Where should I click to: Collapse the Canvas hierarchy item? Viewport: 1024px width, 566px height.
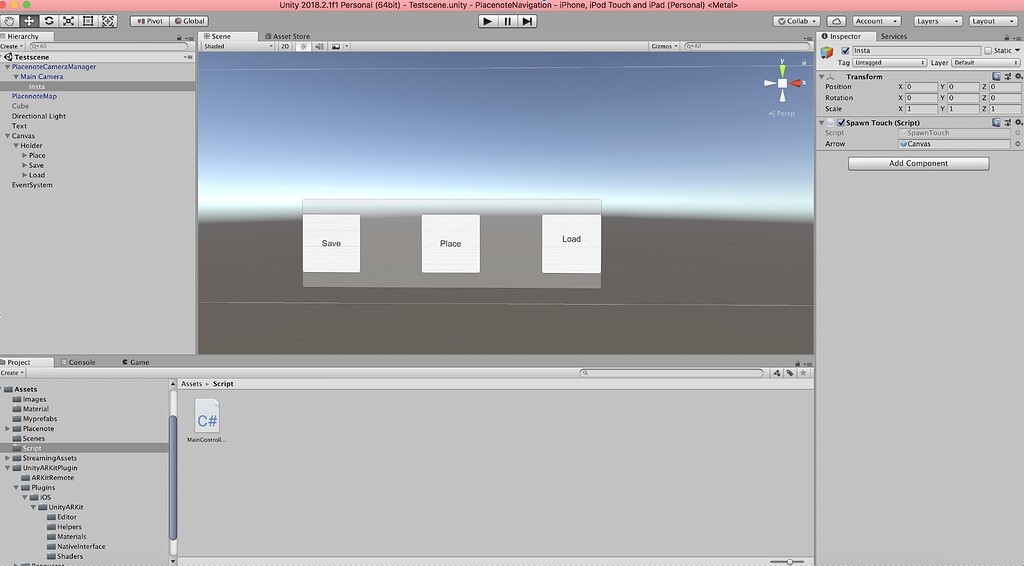pyautogui.click(x=7, y=136)
